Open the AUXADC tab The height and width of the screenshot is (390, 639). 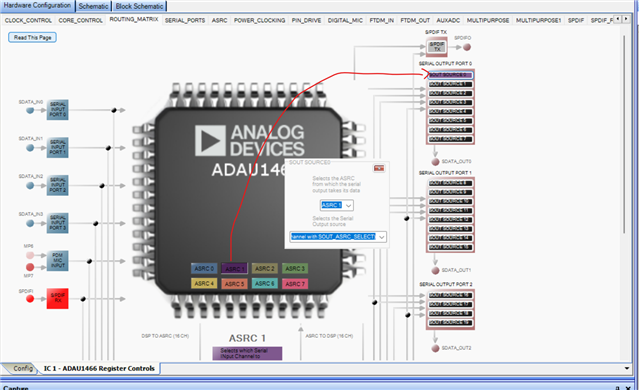448,20
